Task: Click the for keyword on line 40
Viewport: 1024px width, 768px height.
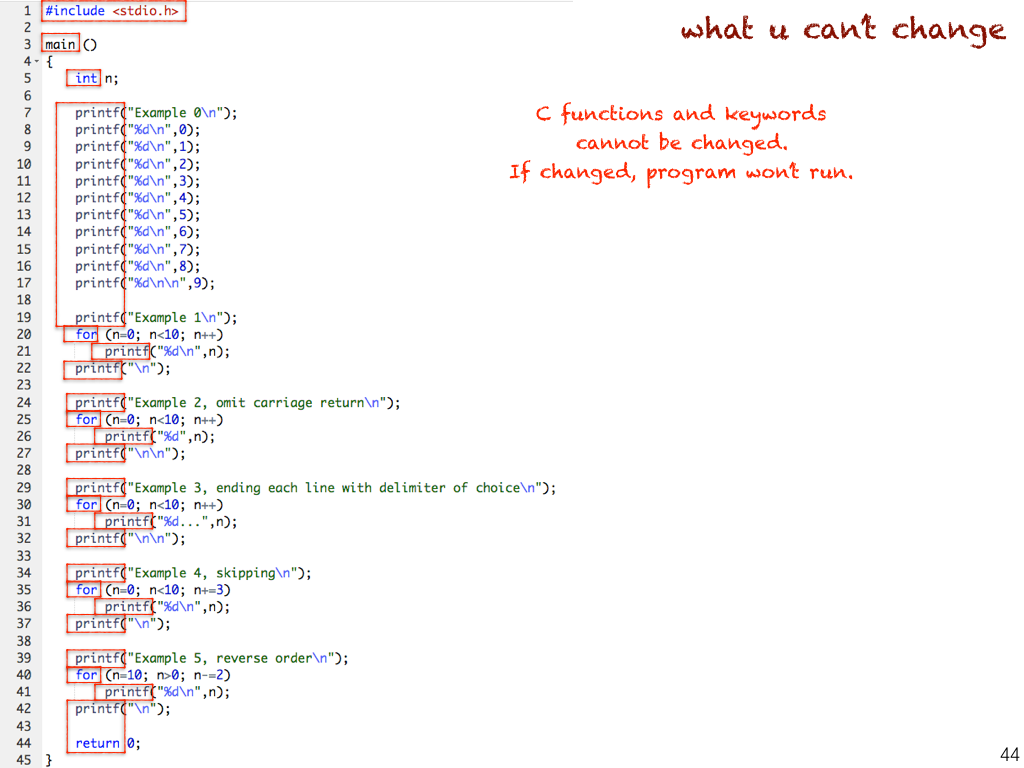Action: (x=87, y=675)
